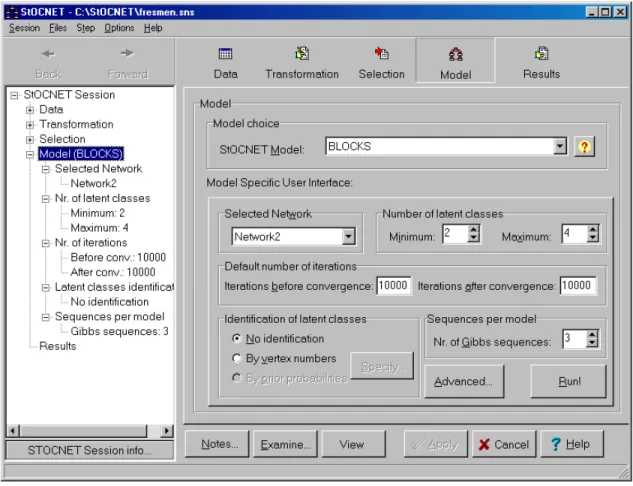Viewport: 633px width, 486px height.
Task: Select the Results tree item
Action: (x=57, y=346)
